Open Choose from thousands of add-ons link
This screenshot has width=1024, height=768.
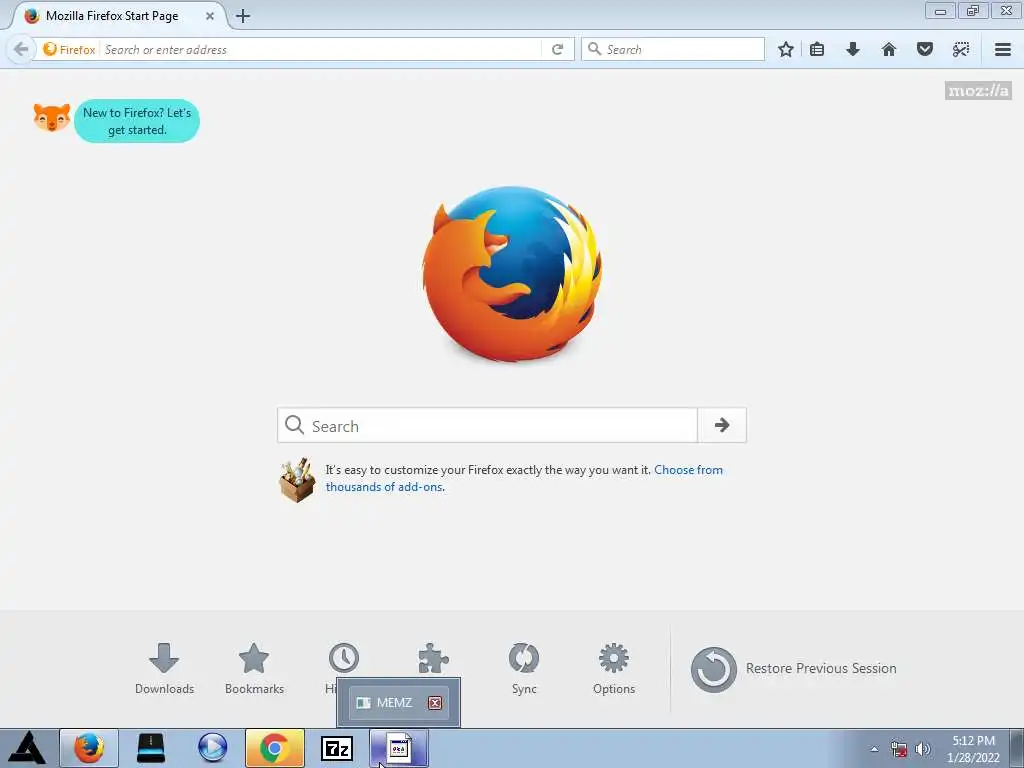click(x=524, y=478)
